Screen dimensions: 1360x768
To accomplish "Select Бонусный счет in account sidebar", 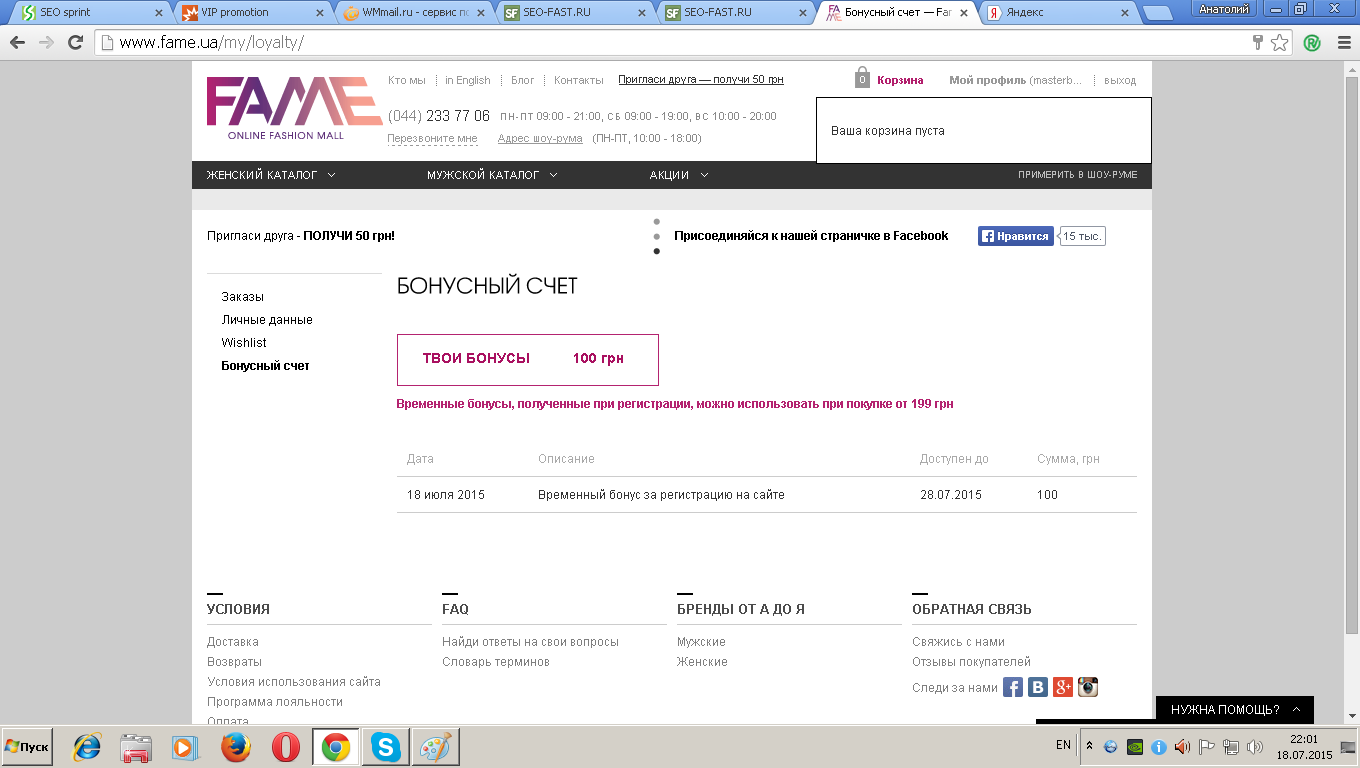I will click(x=266, y=366).
